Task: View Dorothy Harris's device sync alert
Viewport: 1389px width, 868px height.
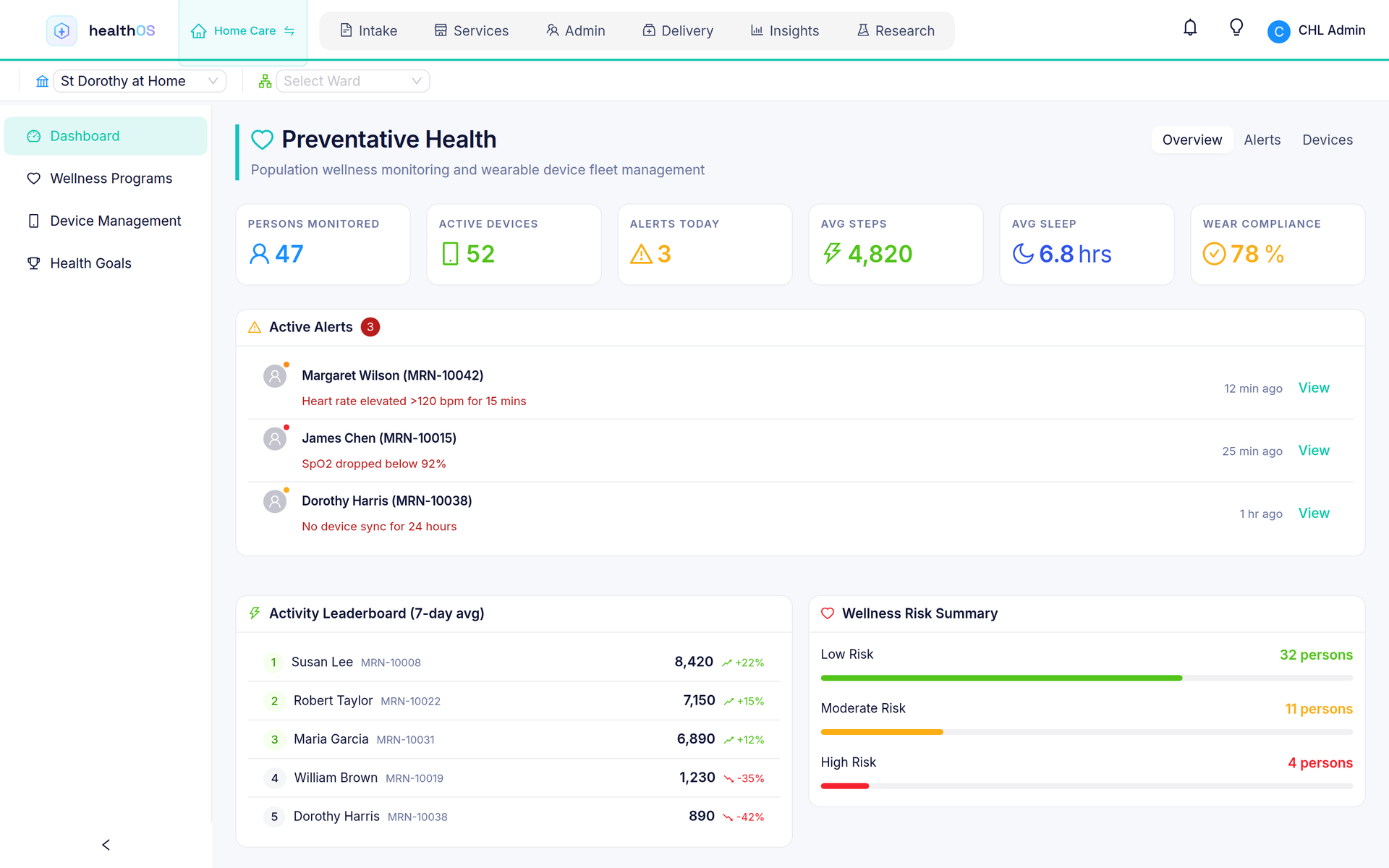Action: [1313, 513]
